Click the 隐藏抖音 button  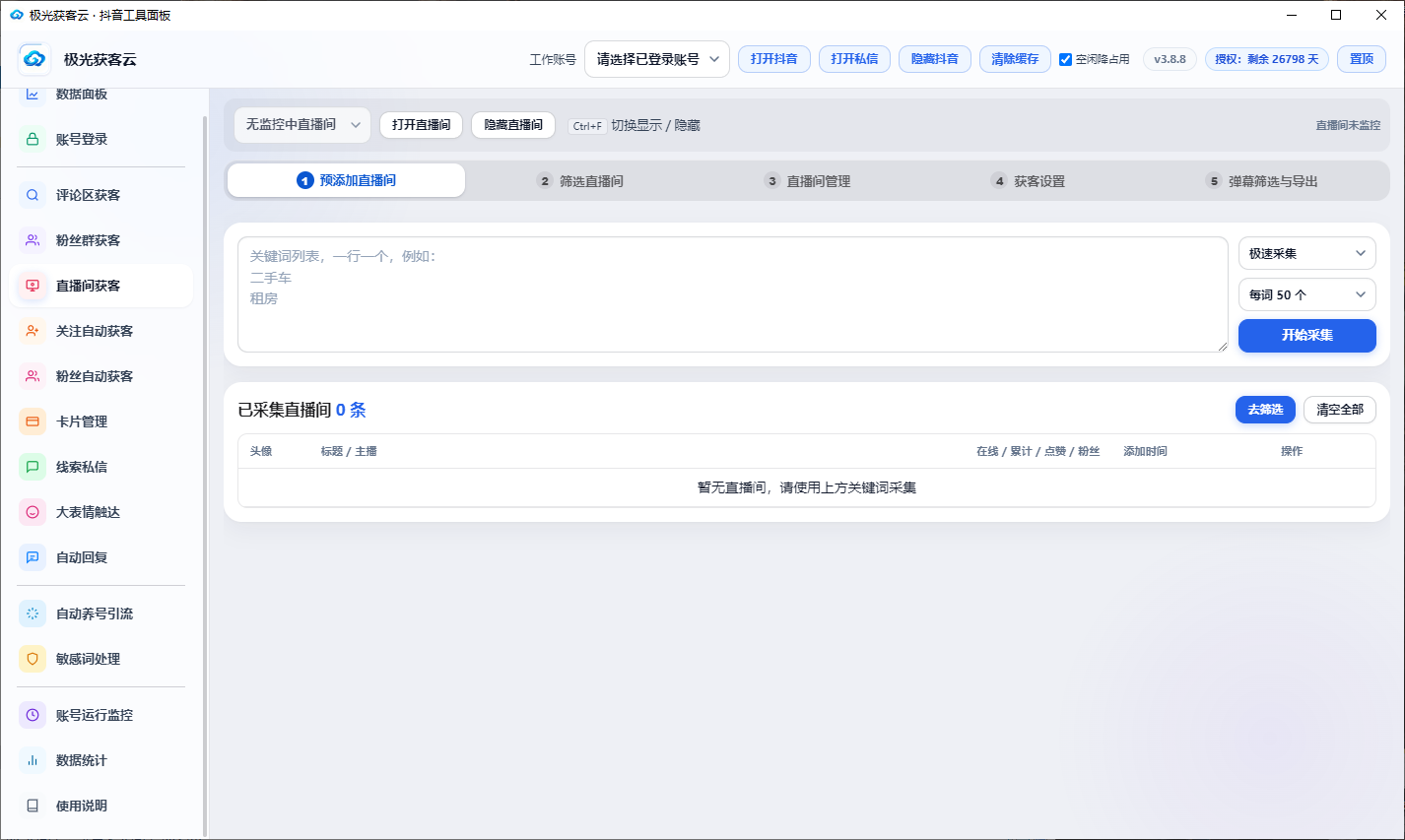(935, 59)
